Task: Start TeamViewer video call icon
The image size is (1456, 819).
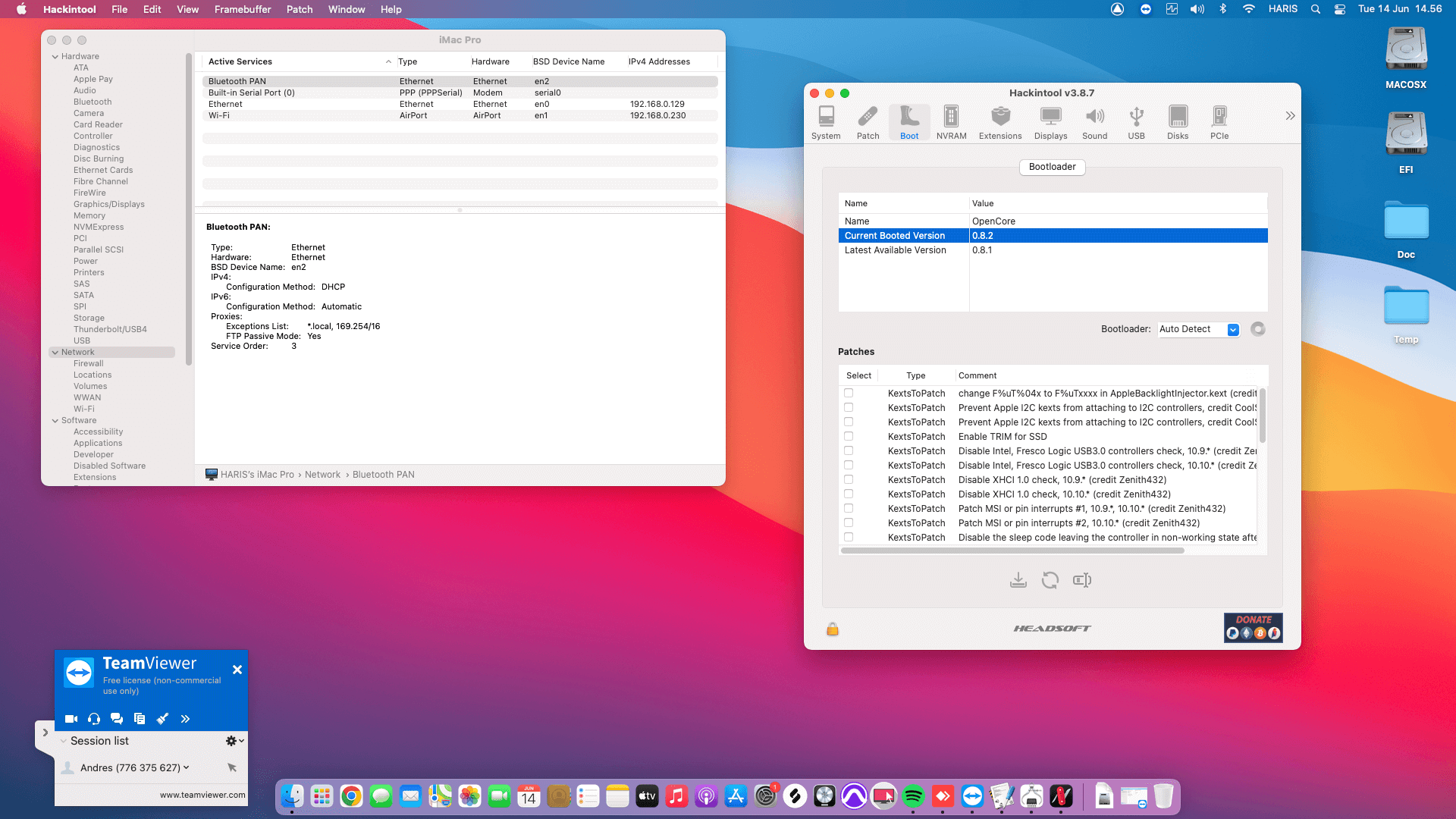Action: (71, 719)
